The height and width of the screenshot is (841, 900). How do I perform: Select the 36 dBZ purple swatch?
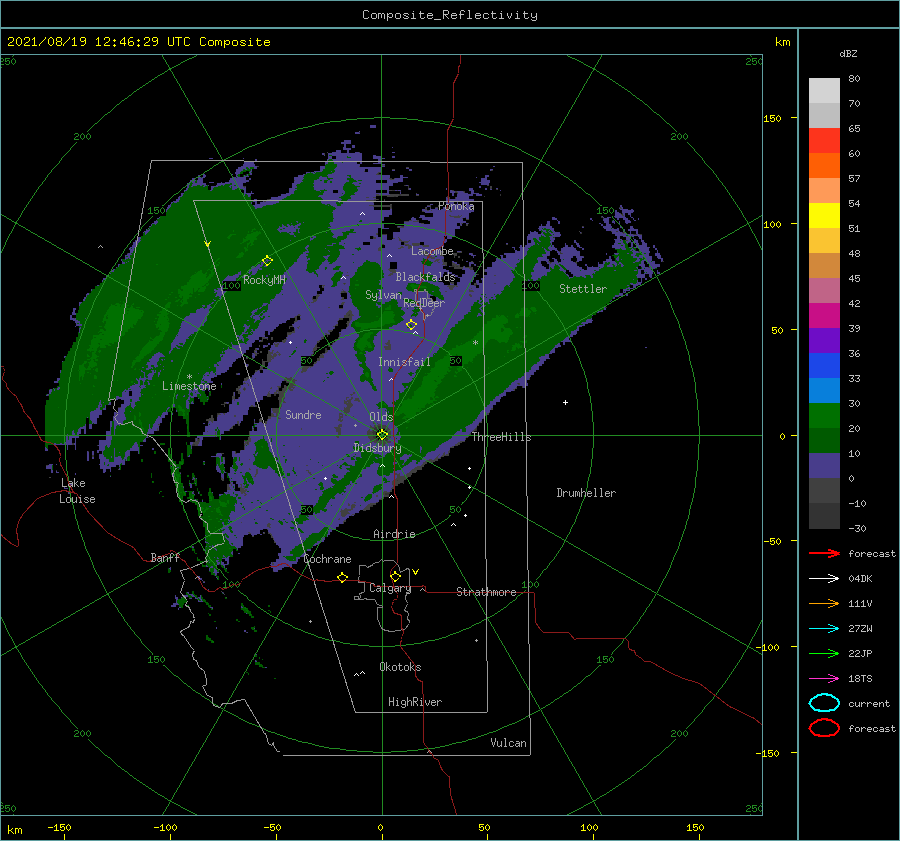click(824, 340)
